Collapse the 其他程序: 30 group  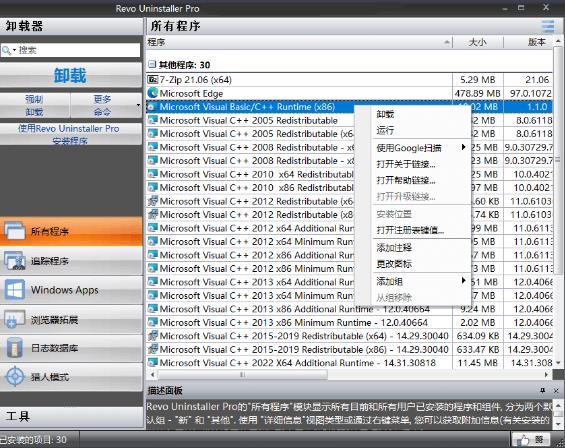click(152, 65)
